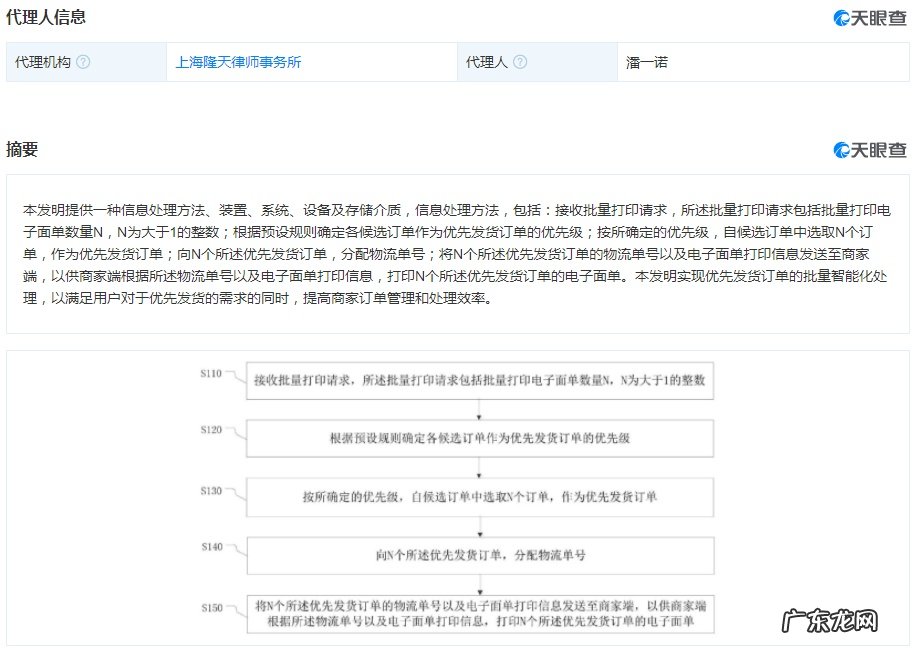Viewport: 916px width, 650px height.
Task: Click the S130 step about selecting N orders
Action: (480, 497)
